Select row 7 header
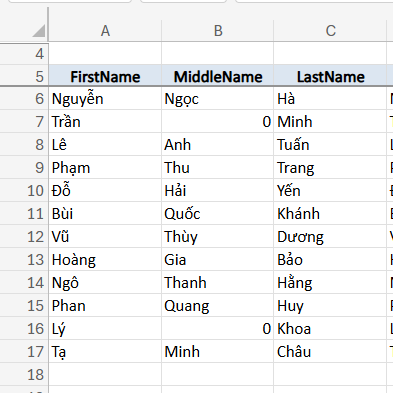This screenshot has height=393, width=393. (24, 122)
